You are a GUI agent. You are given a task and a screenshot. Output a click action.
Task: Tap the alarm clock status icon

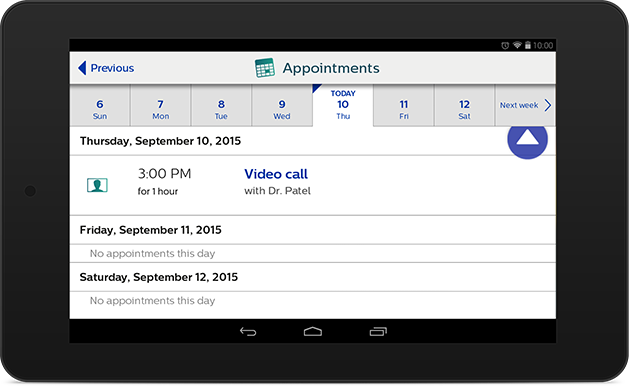pos(505,45)
